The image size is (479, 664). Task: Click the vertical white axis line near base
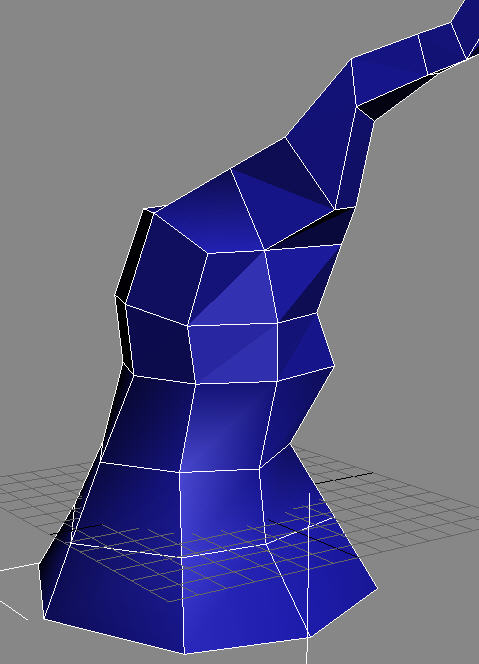[x=308, y=578]
